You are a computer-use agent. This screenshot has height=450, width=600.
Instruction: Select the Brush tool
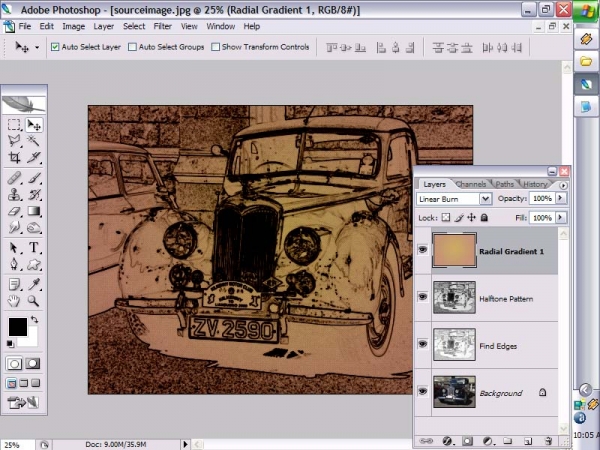click(34, 178)
